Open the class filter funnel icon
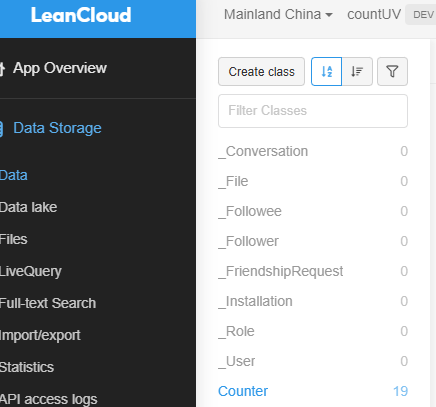 [x=392, y=72]
